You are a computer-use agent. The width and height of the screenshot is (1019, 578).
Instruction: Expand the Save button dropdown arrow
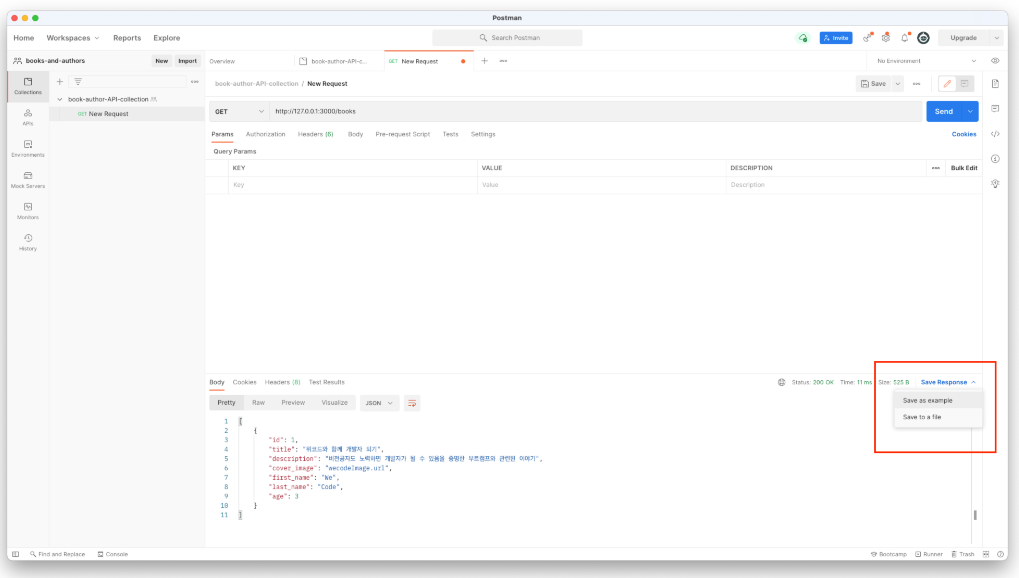(897, 83)
